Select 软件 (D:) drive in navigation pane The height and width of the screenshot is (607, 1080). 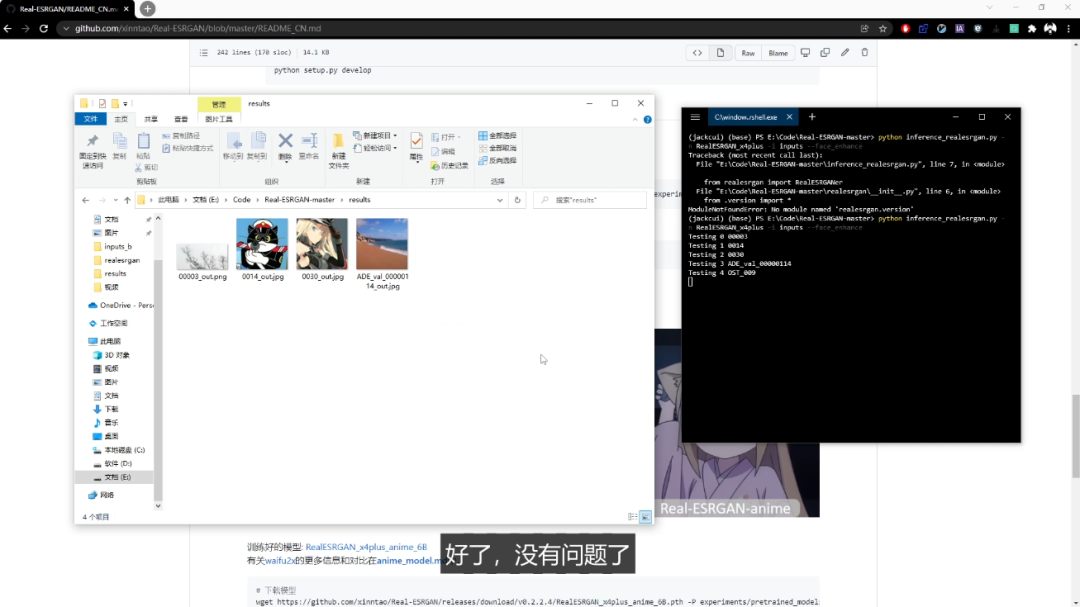pyautogui.click(x=112, y=464)
